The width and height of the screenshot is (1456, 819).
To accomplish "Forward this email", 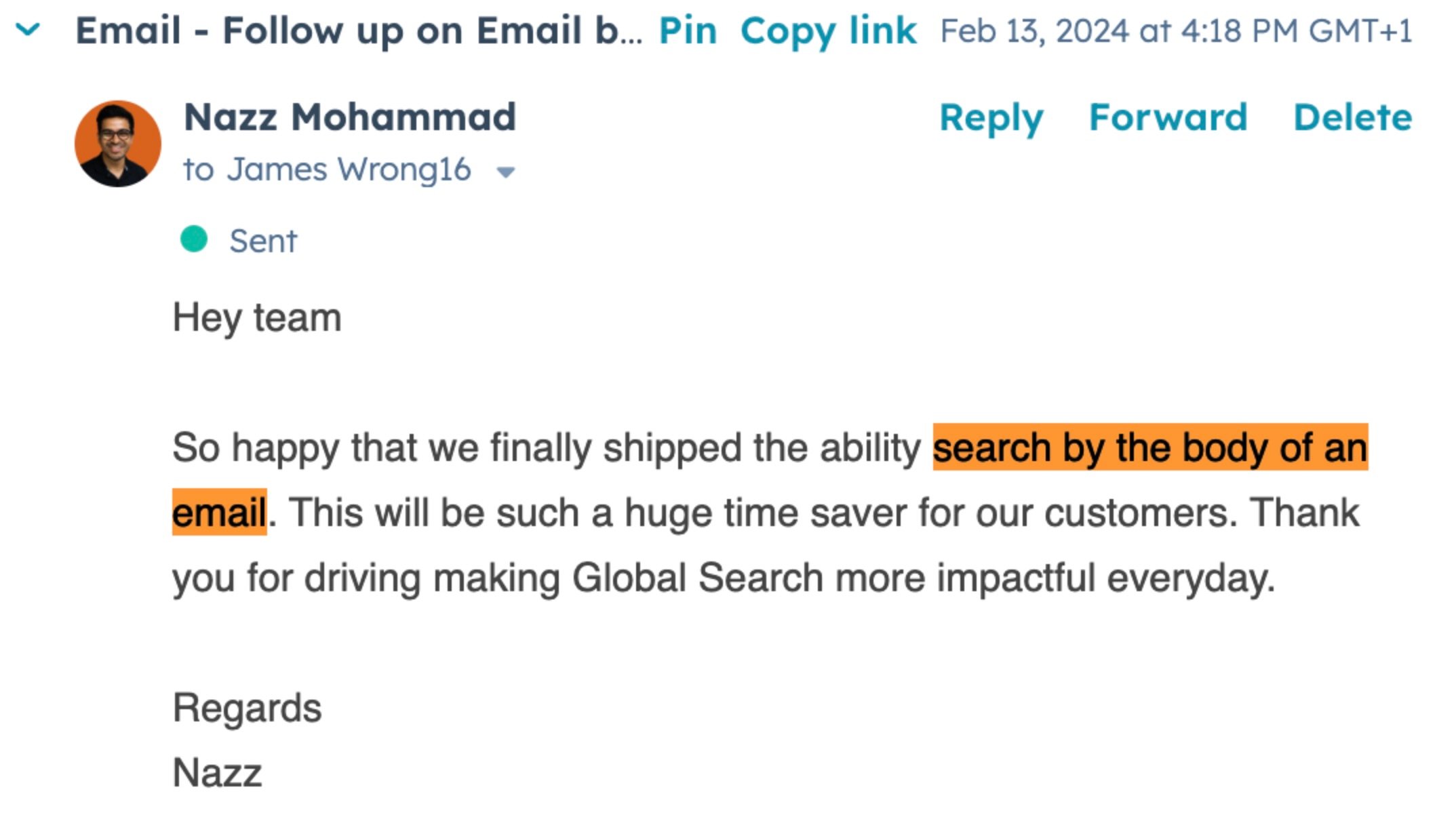I will click(1168, 117).
